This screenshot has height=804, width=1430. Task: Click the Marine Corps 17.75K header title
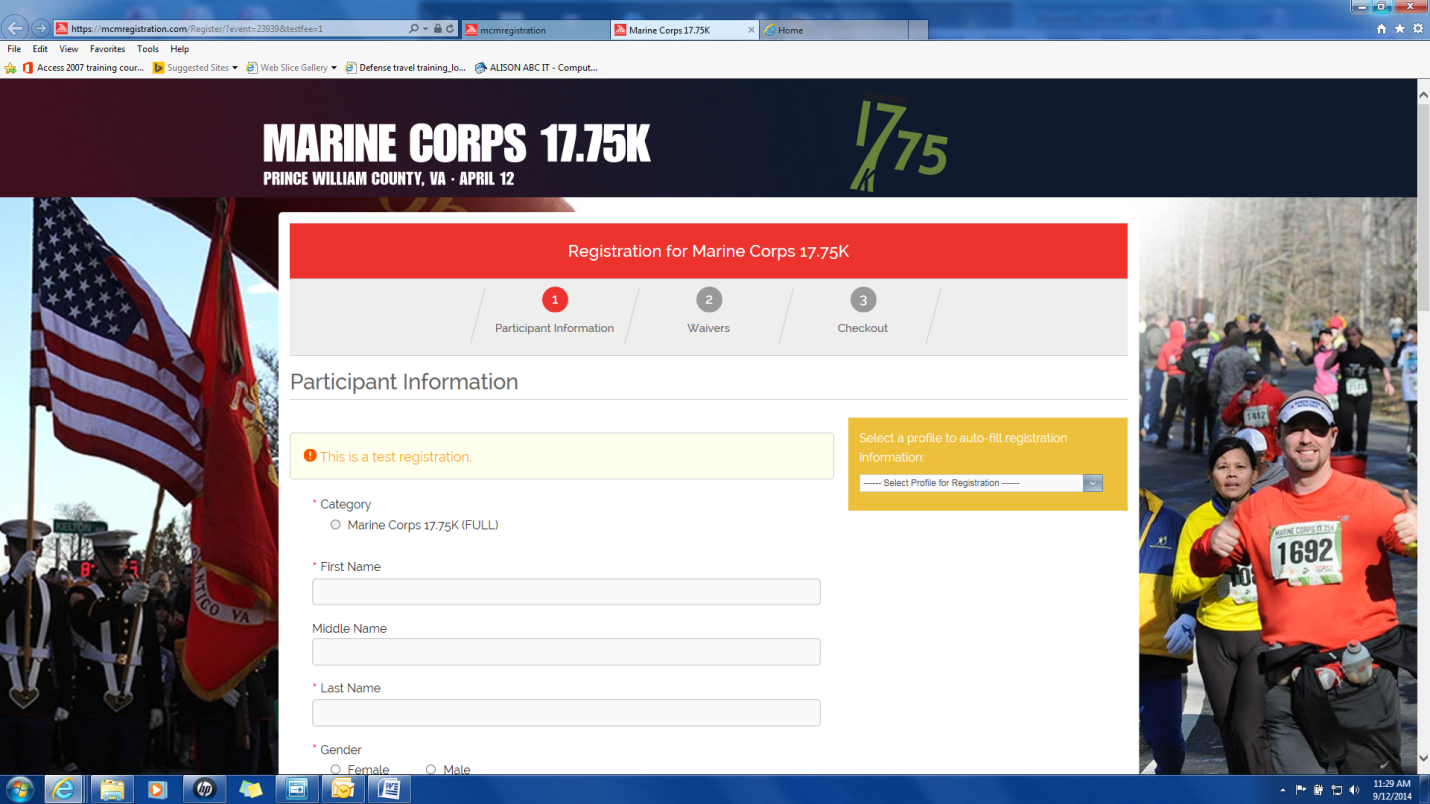457,144
